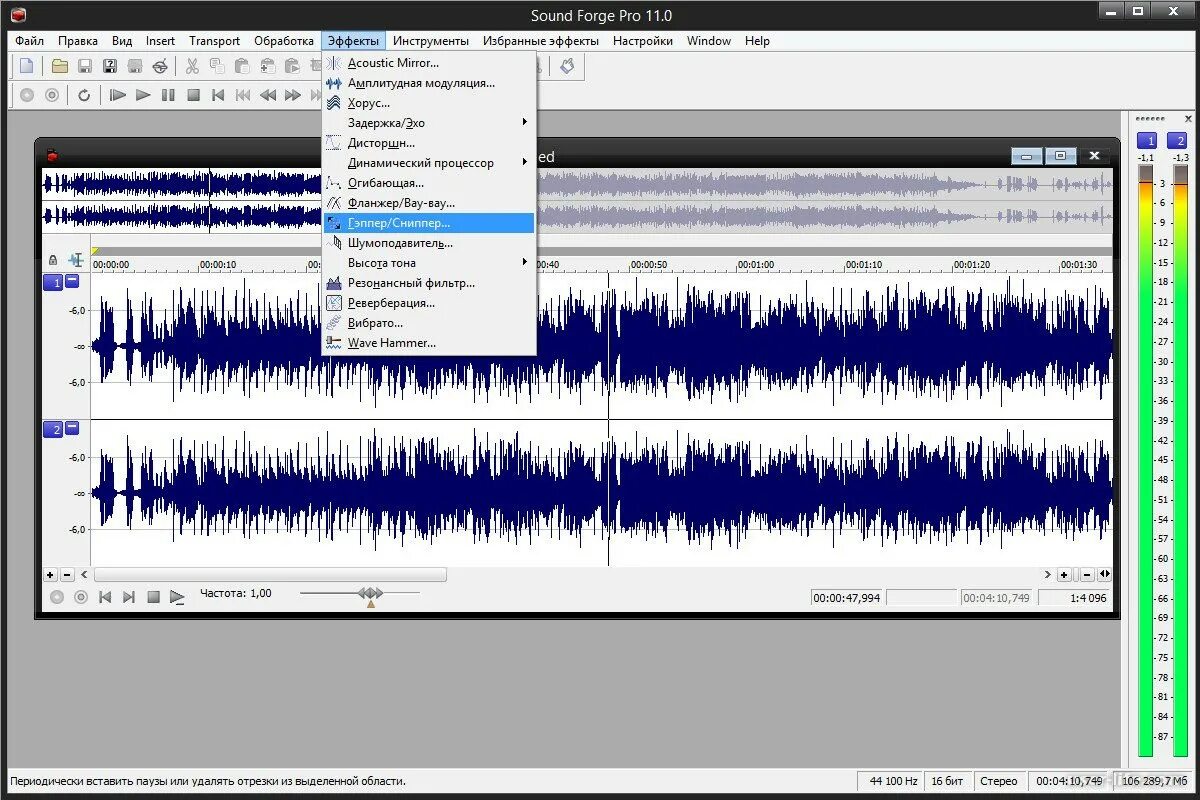Collapse channel 1 using its minus button
This screenshot has height=800, width=1200.
[72, 282]
